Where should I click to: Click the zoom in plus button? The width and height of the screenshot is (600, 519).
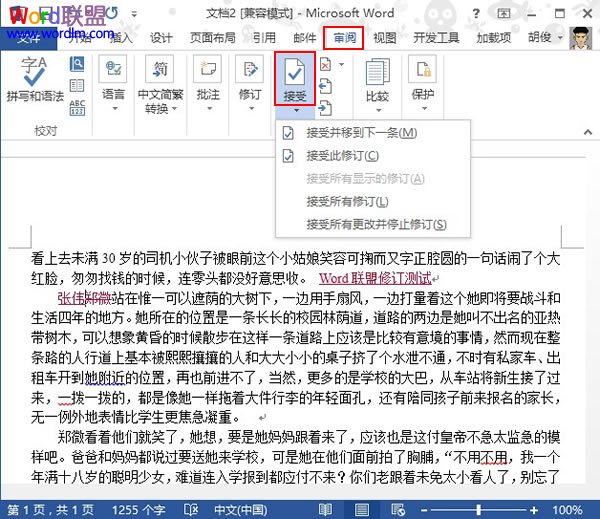click(534, 510)
